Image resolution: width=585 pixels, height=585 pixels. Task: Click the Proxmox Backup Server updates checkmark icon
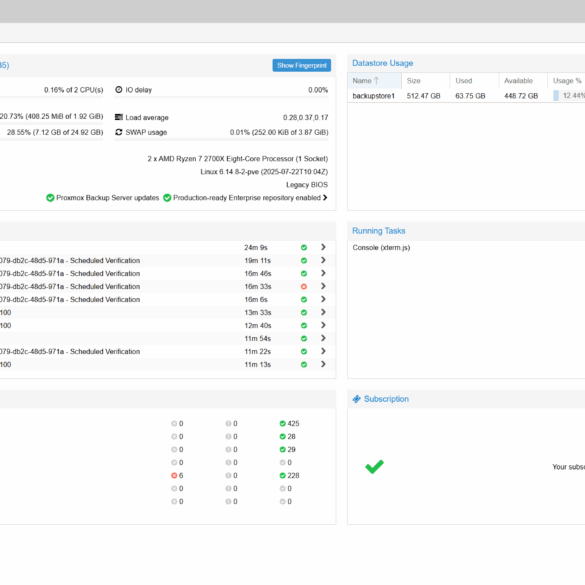[x=50, y=198]
